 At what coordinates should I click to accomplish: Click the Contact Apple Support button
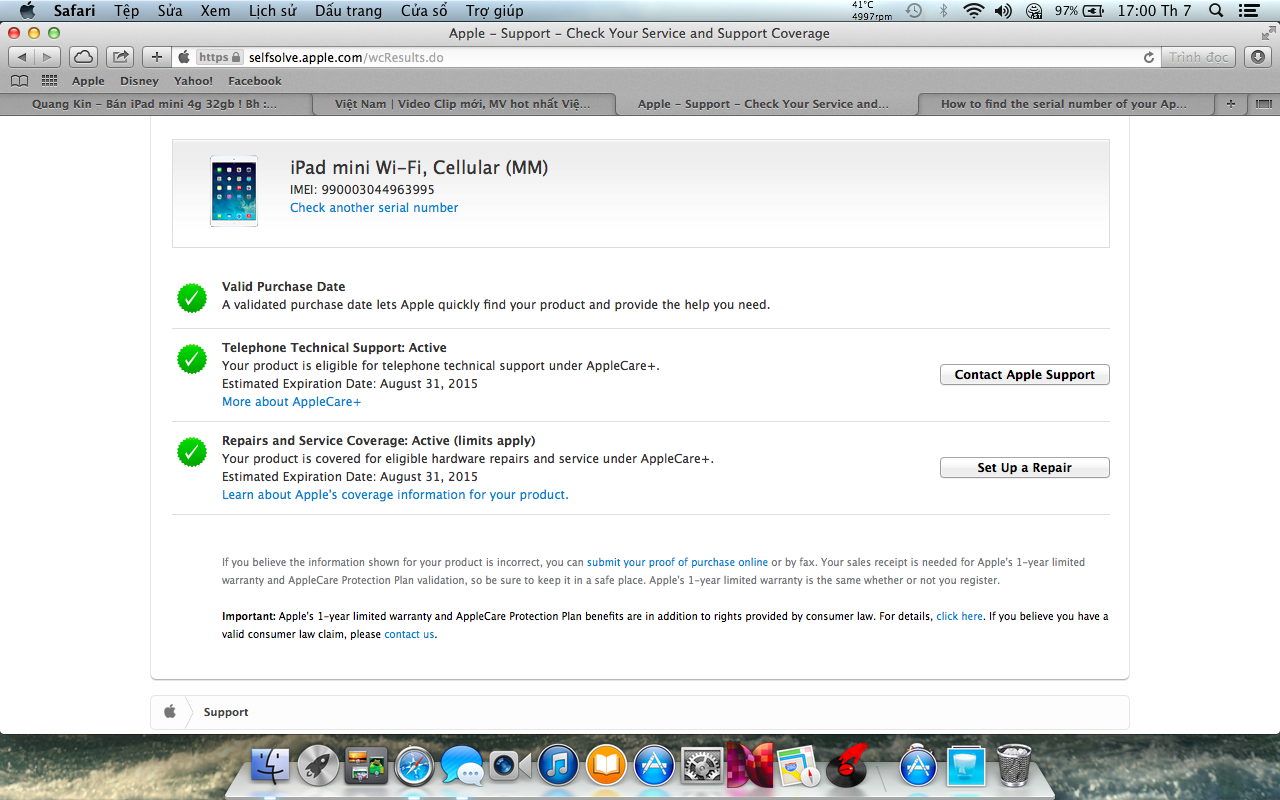tap(1024, 375)
